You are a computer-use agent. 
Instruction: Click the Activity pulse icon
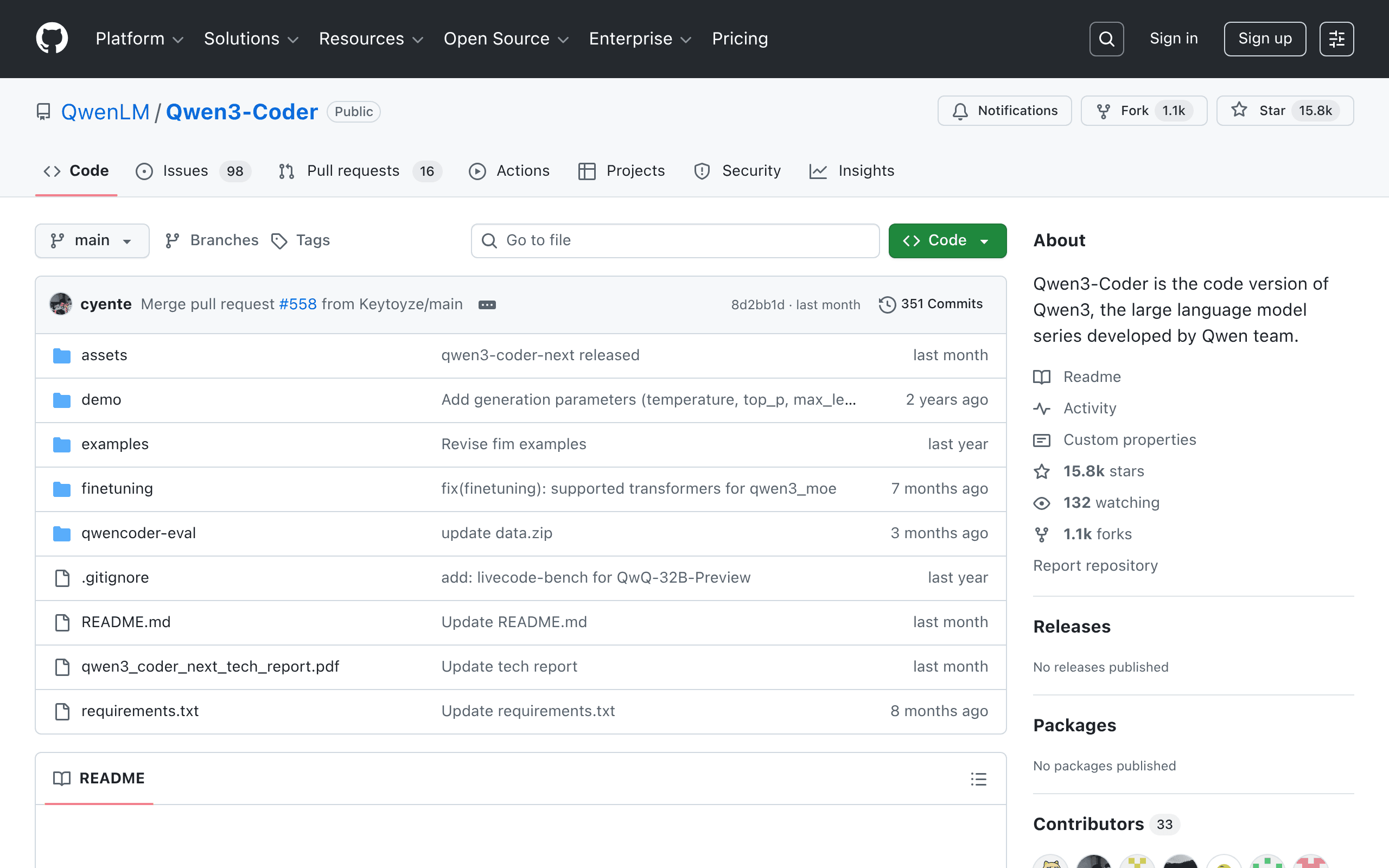1042,408
